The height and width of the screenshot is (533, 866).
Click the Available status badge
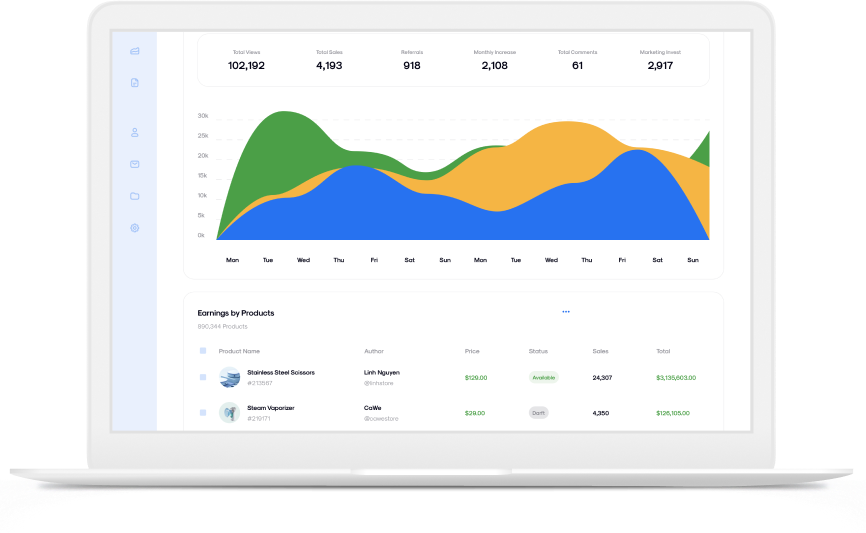click(x=544, y=378)
